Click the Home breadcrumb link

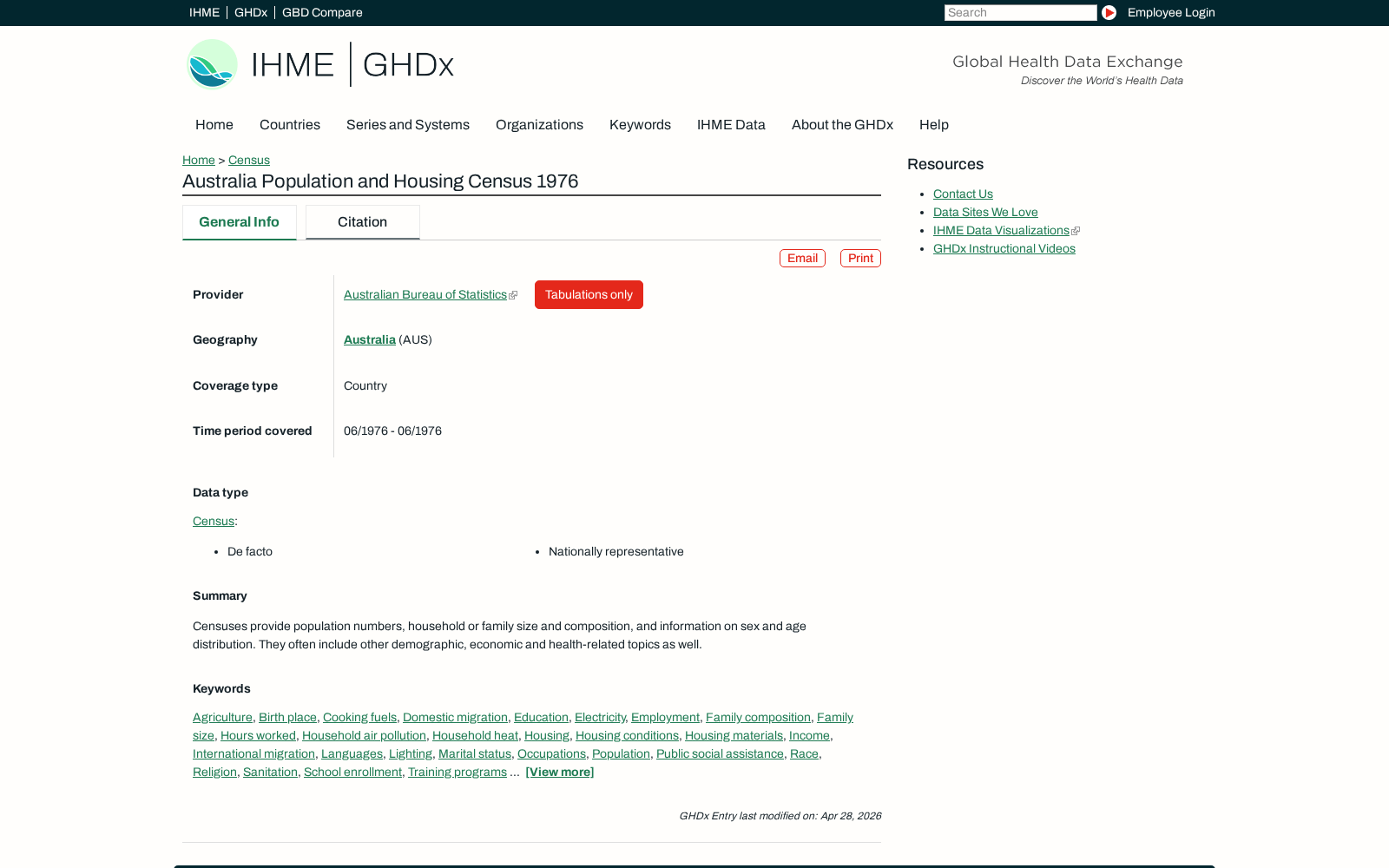coord(199,160)
